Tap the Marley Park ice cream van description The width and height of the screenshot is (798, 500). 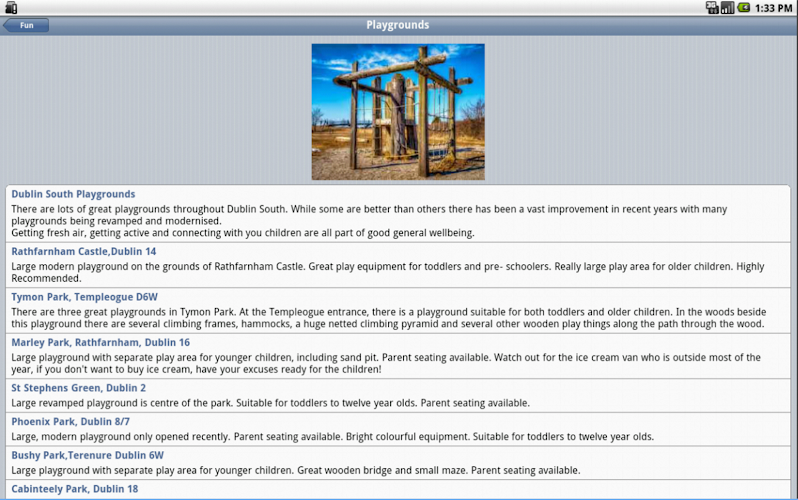(x=386, y=363)
